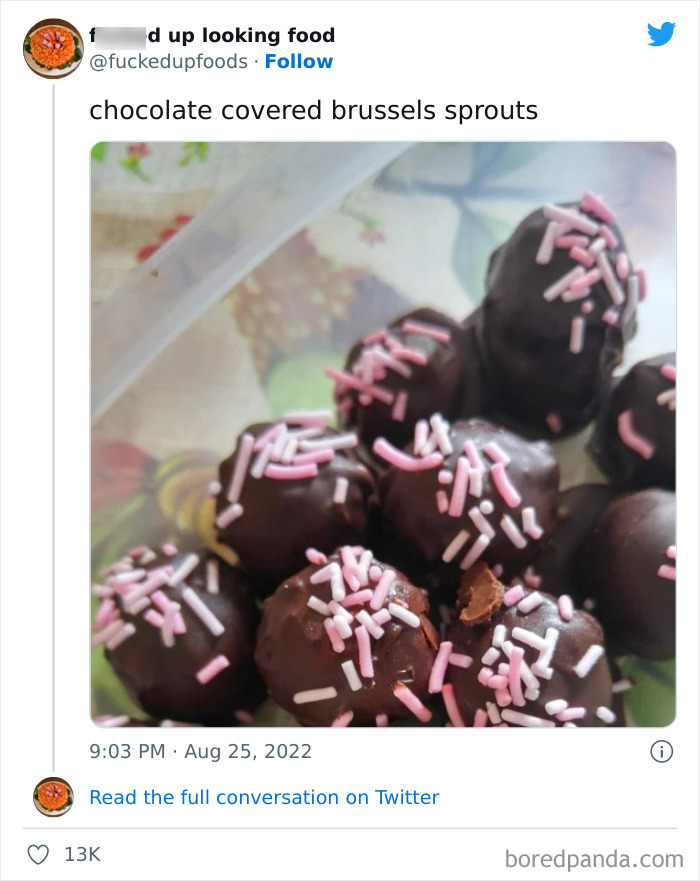
Task: Click the small avatar beside the conversation link
Action: pos(53,797)
